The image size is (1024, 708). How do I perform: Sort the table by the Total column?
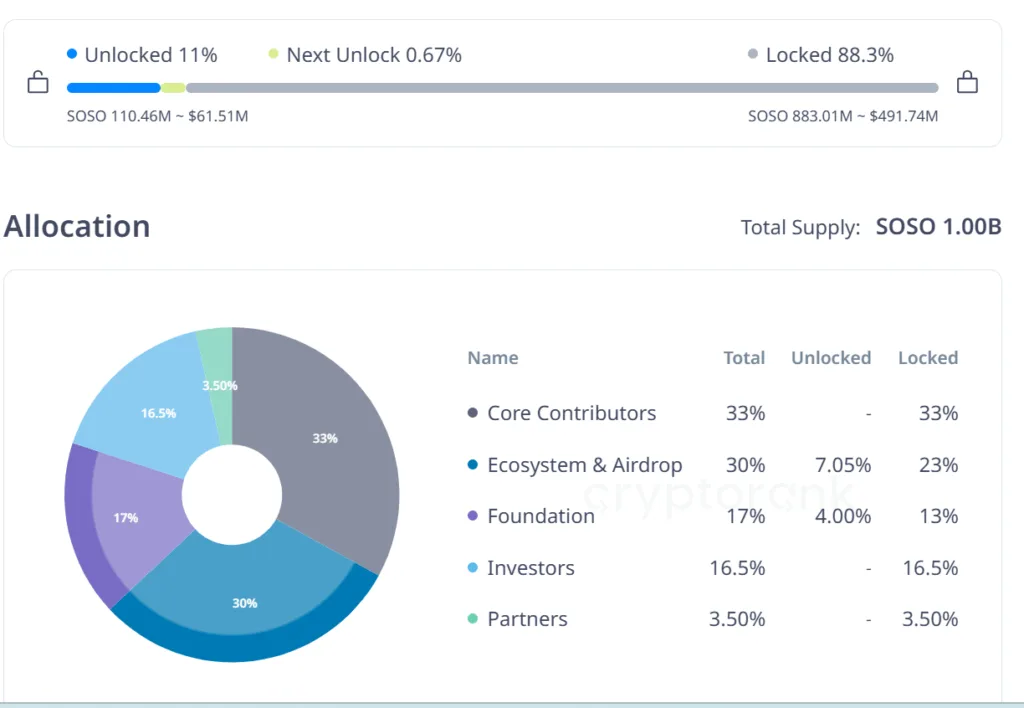[x=744, y=357]
